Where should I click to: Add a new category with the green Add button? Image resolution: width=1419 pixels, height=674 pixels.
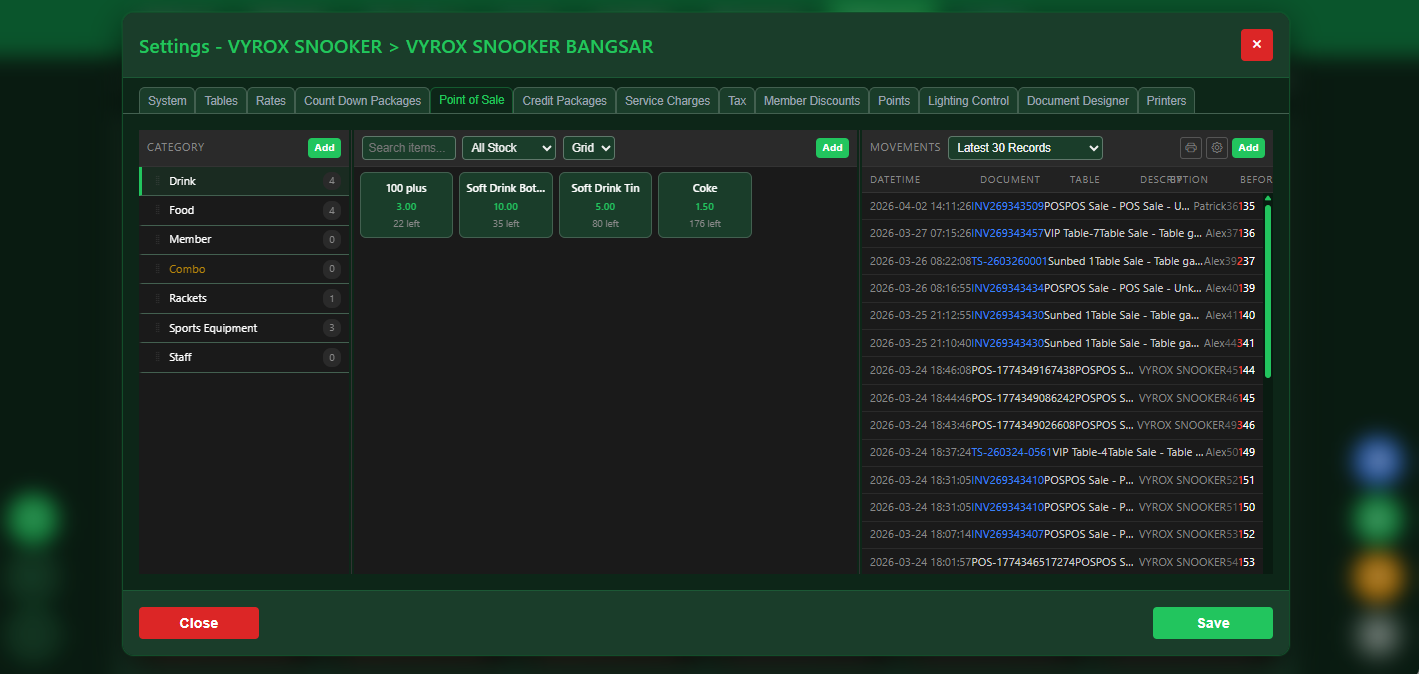(324, 147)
